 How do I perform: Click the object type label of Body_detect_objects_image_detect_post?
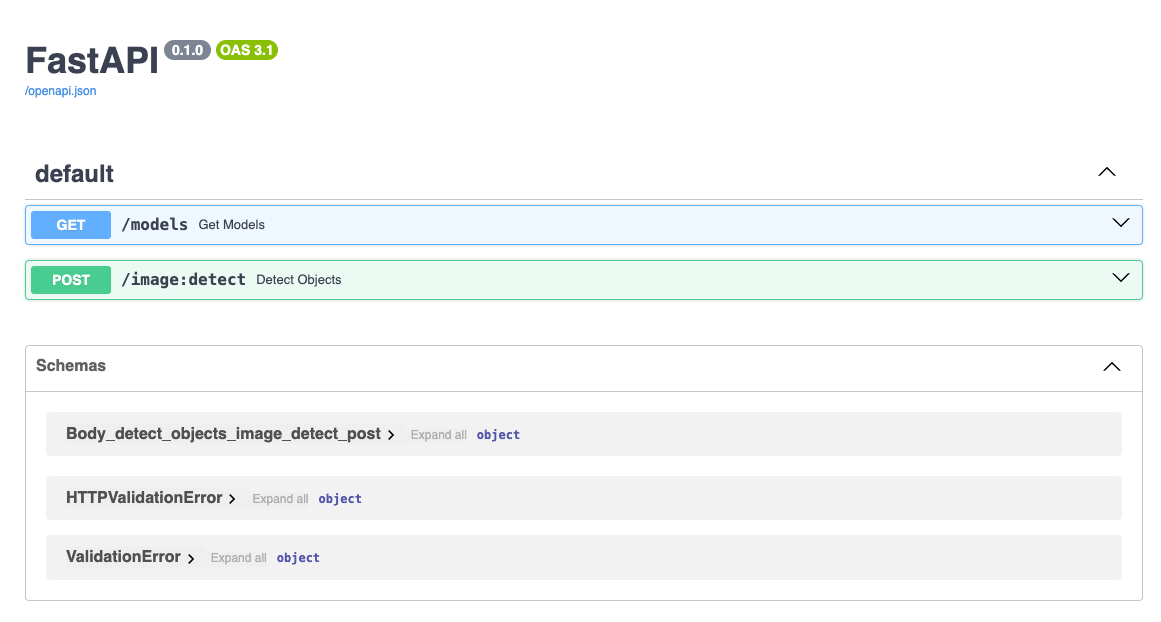pyautogui.click(x=498, y=435)
